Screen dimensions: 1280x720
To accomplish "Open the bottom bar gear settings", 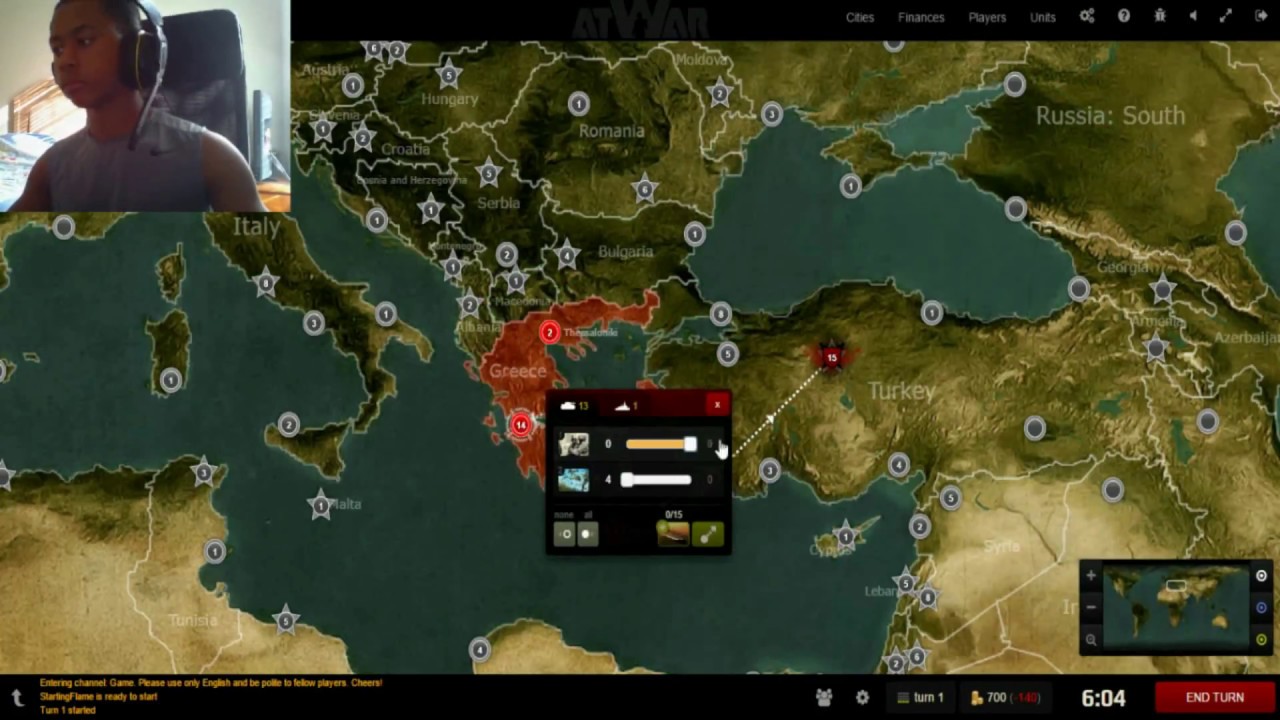I will click(x=862, y=697).
